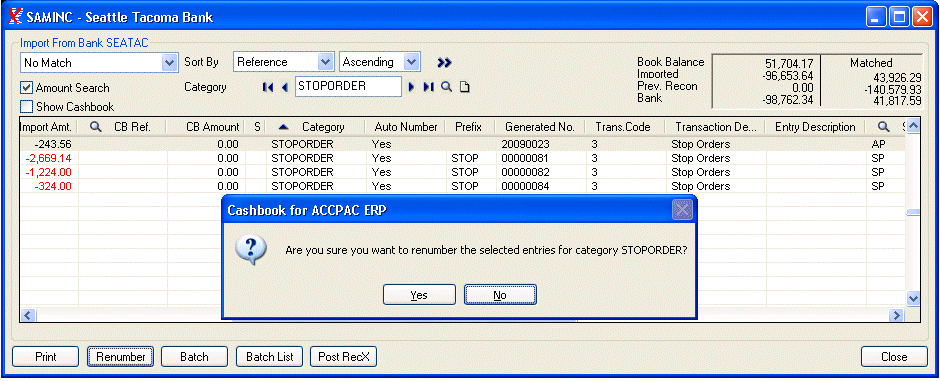The width and height of the screenshot is (940, 381).
Task: Click the Renumber button
Action: [120, 356]
